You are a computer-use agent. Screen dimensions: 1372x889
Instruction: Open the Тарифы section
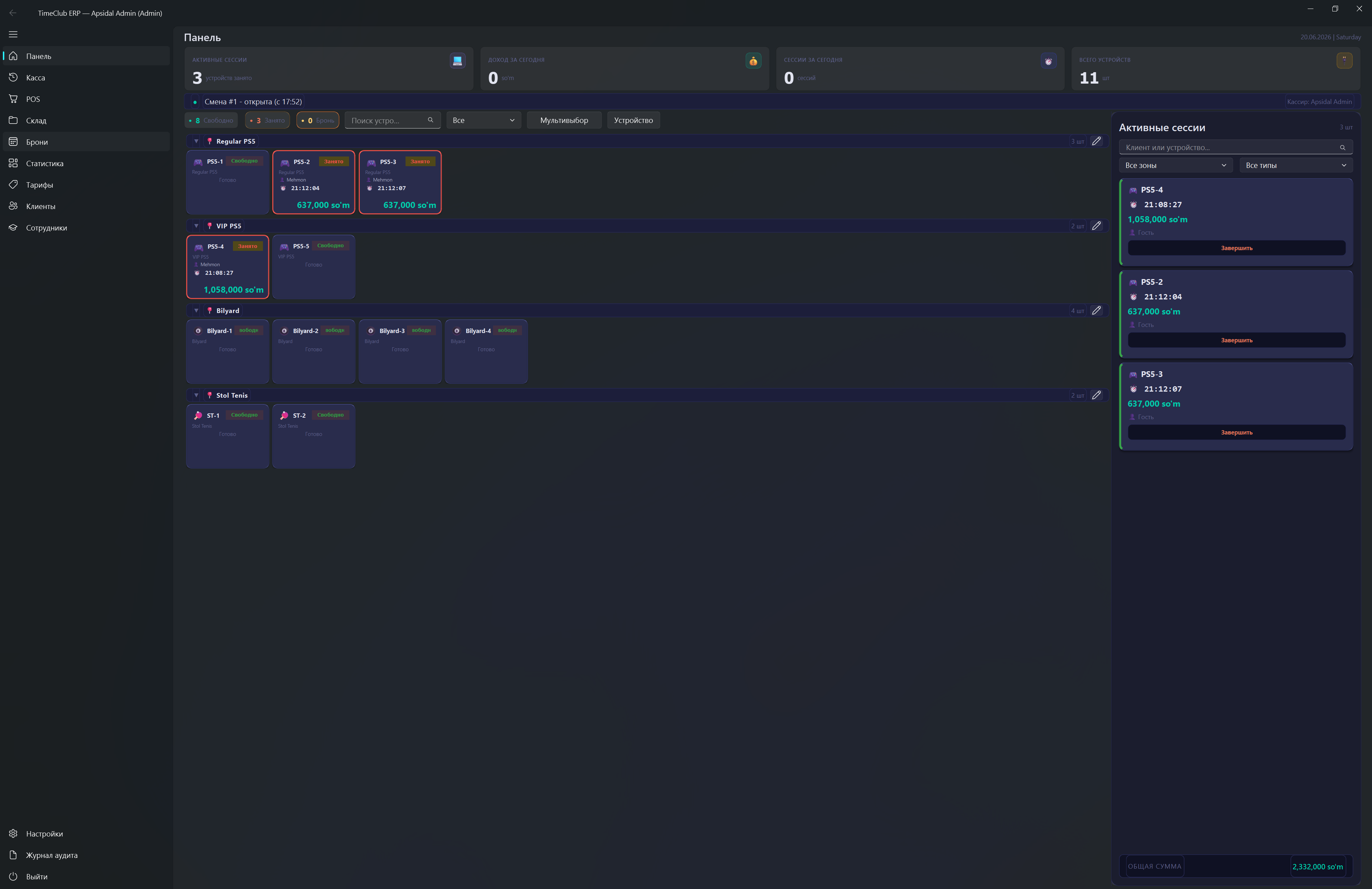point(86,184)
